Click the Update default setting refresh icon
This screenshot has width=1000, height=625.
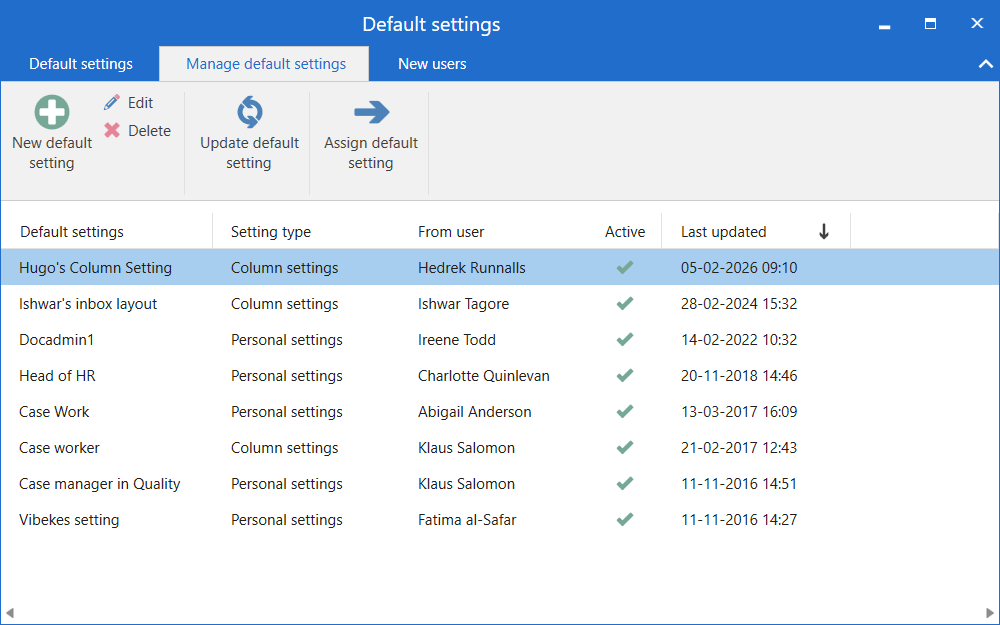[x=249, y=112]
